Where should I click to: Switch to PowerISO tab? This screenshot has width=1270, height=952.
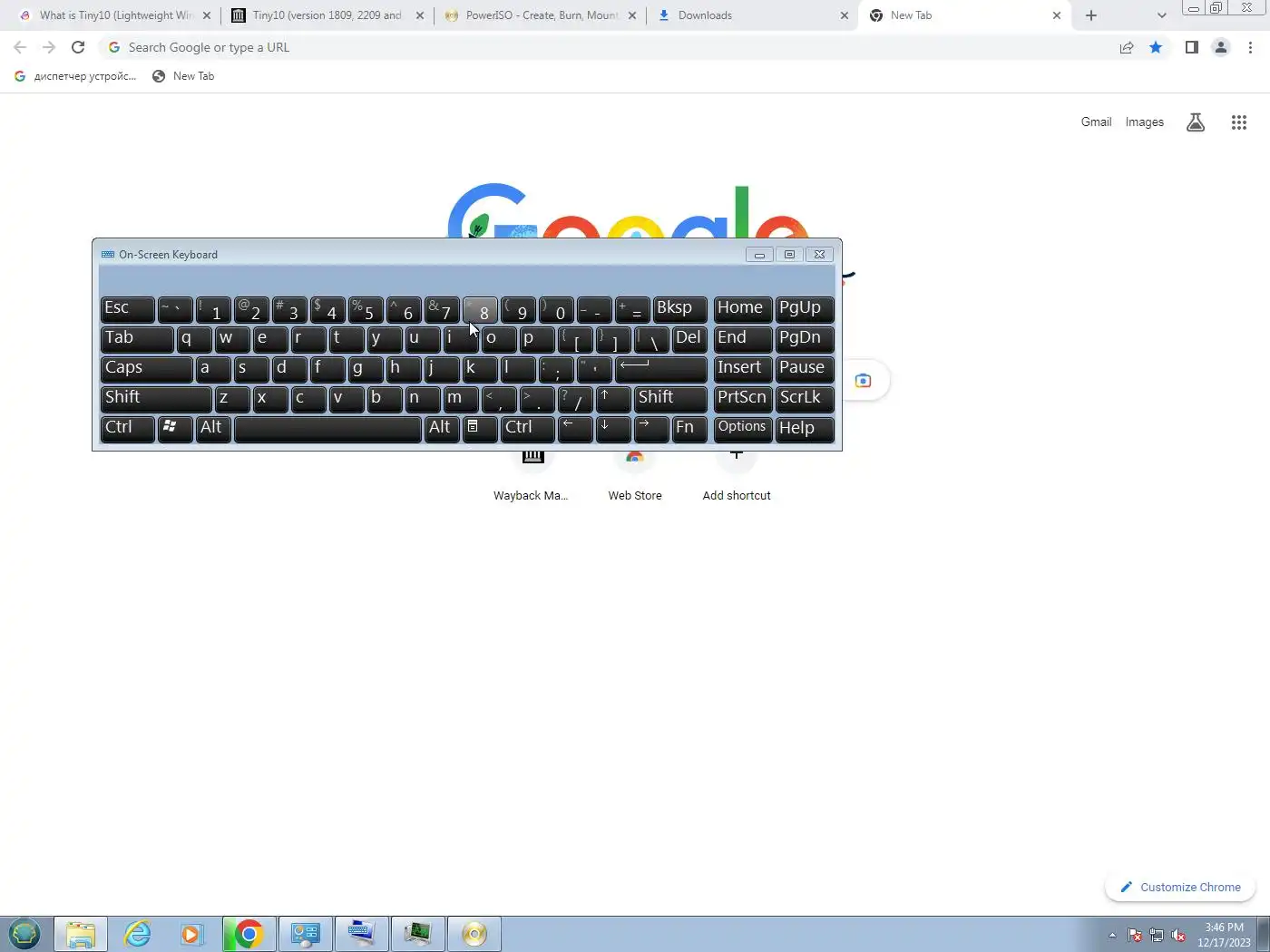pos(541,15)
